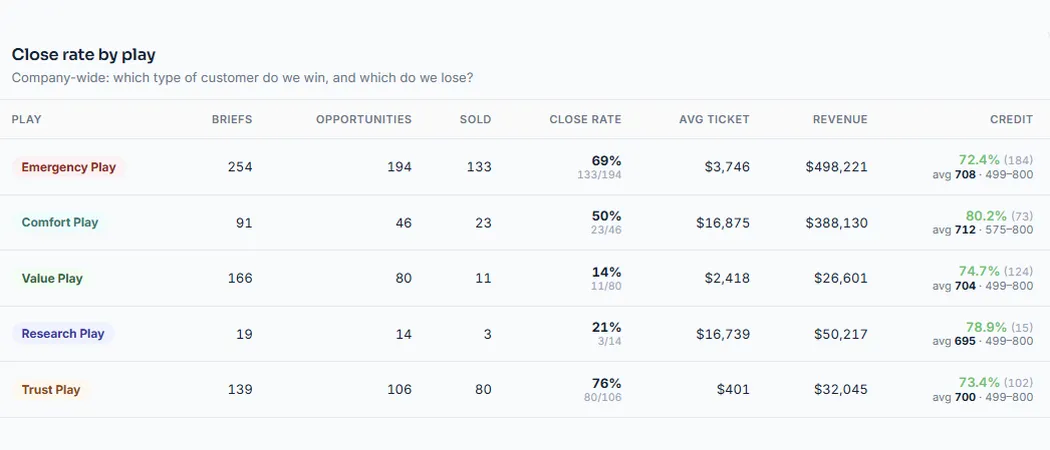This screenshot has height=450, width=1050.
Task: Click the 80.2% credit value
Action: coord(986,216)
